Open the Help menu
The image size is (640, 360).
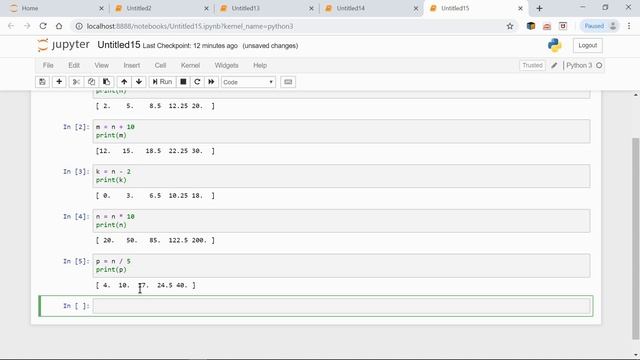[260, 65]
